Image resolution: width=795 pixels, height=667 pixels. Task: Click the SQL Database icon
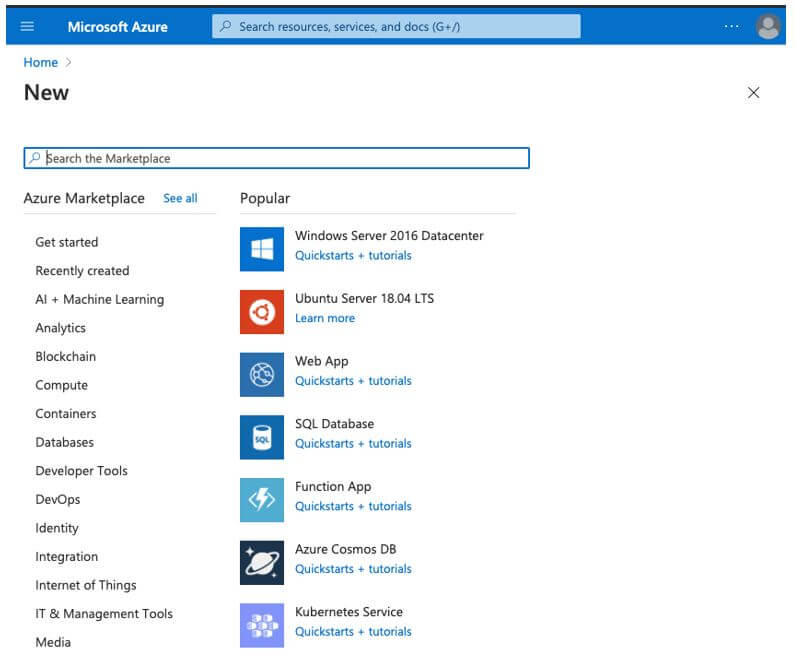click(x=262, y=437)
